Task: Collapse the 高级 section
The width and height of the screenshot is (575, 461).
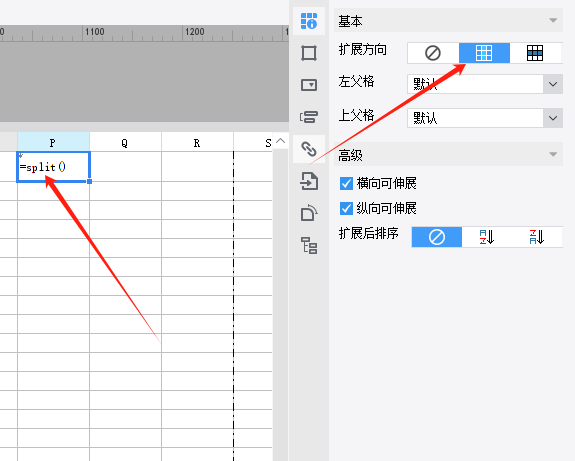Action: pos(553,154)
